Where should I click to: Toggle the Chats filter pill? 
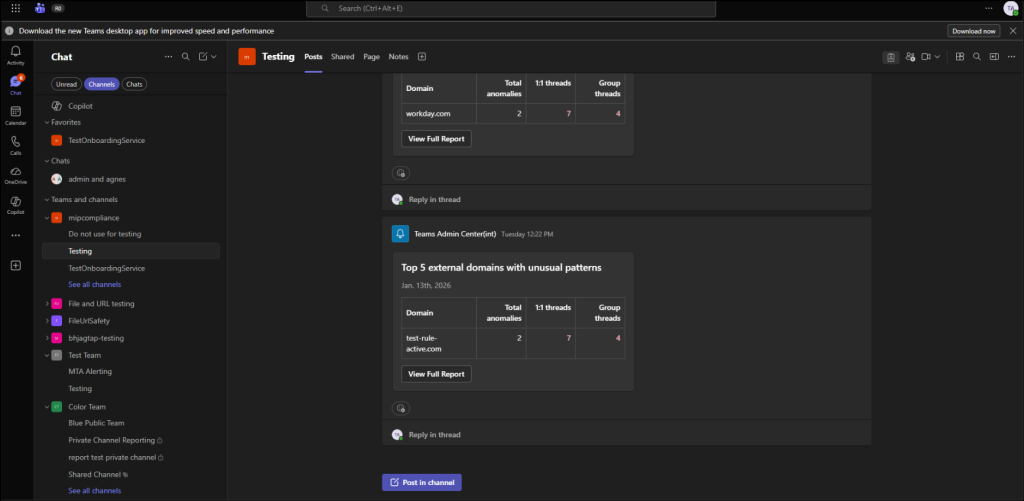pos(134,84)
